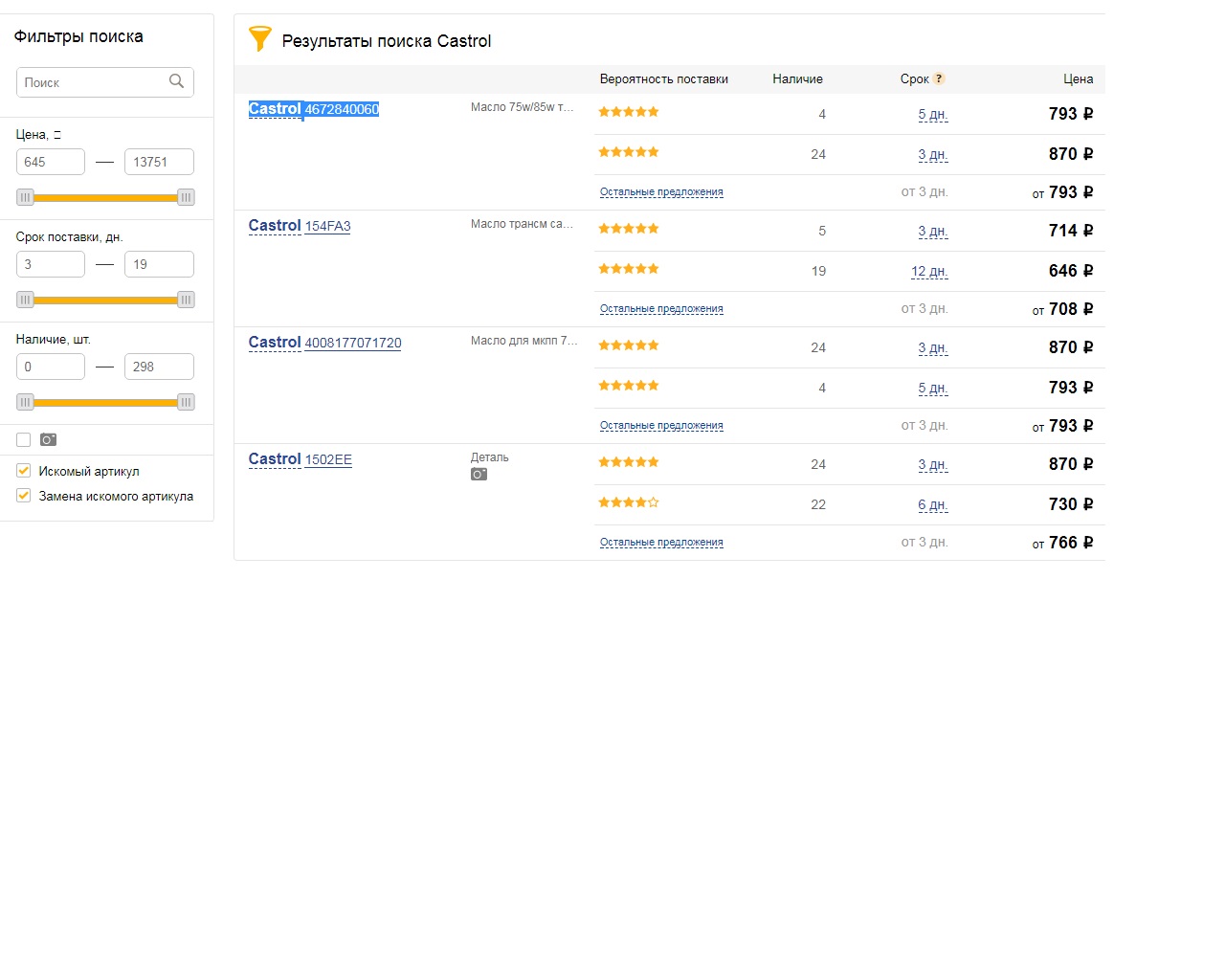The width and height of the screenshot is (1225, 980).
Task: Open article number 154FA3 link
Action: (x=327, y=226)
